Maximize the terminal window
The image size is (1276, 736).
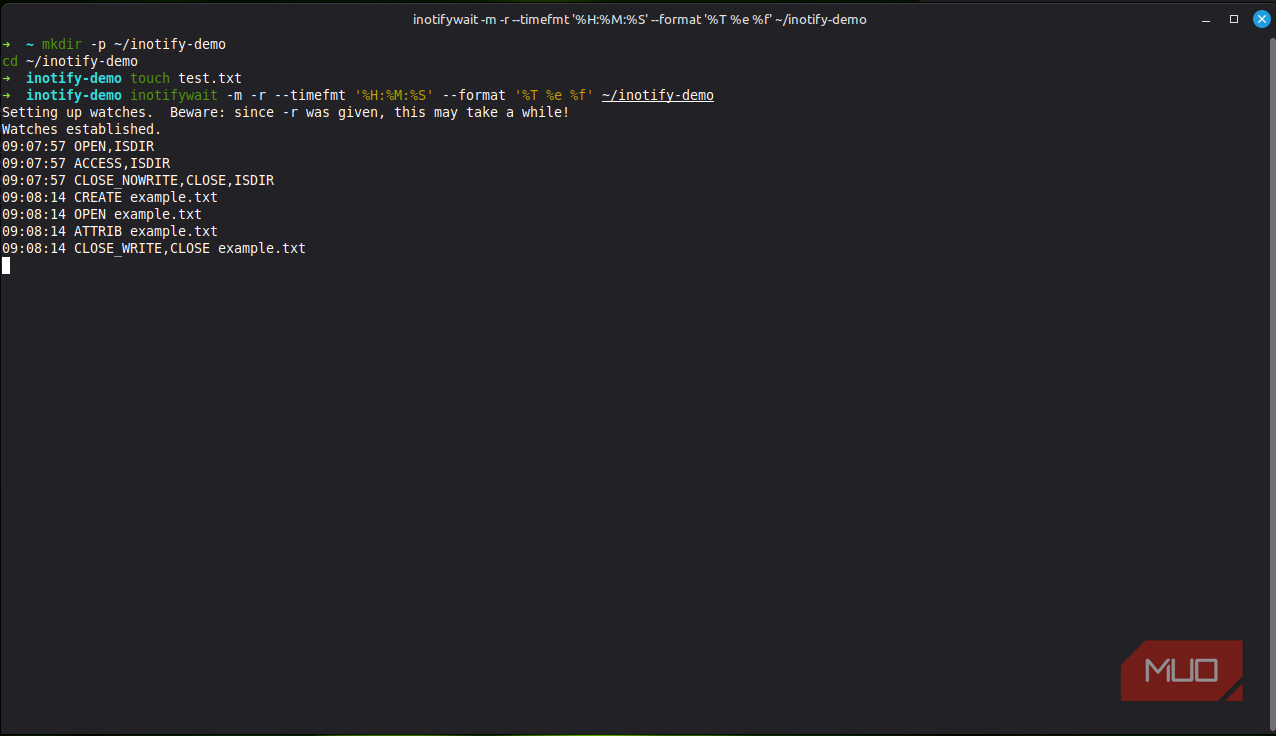1234,19
